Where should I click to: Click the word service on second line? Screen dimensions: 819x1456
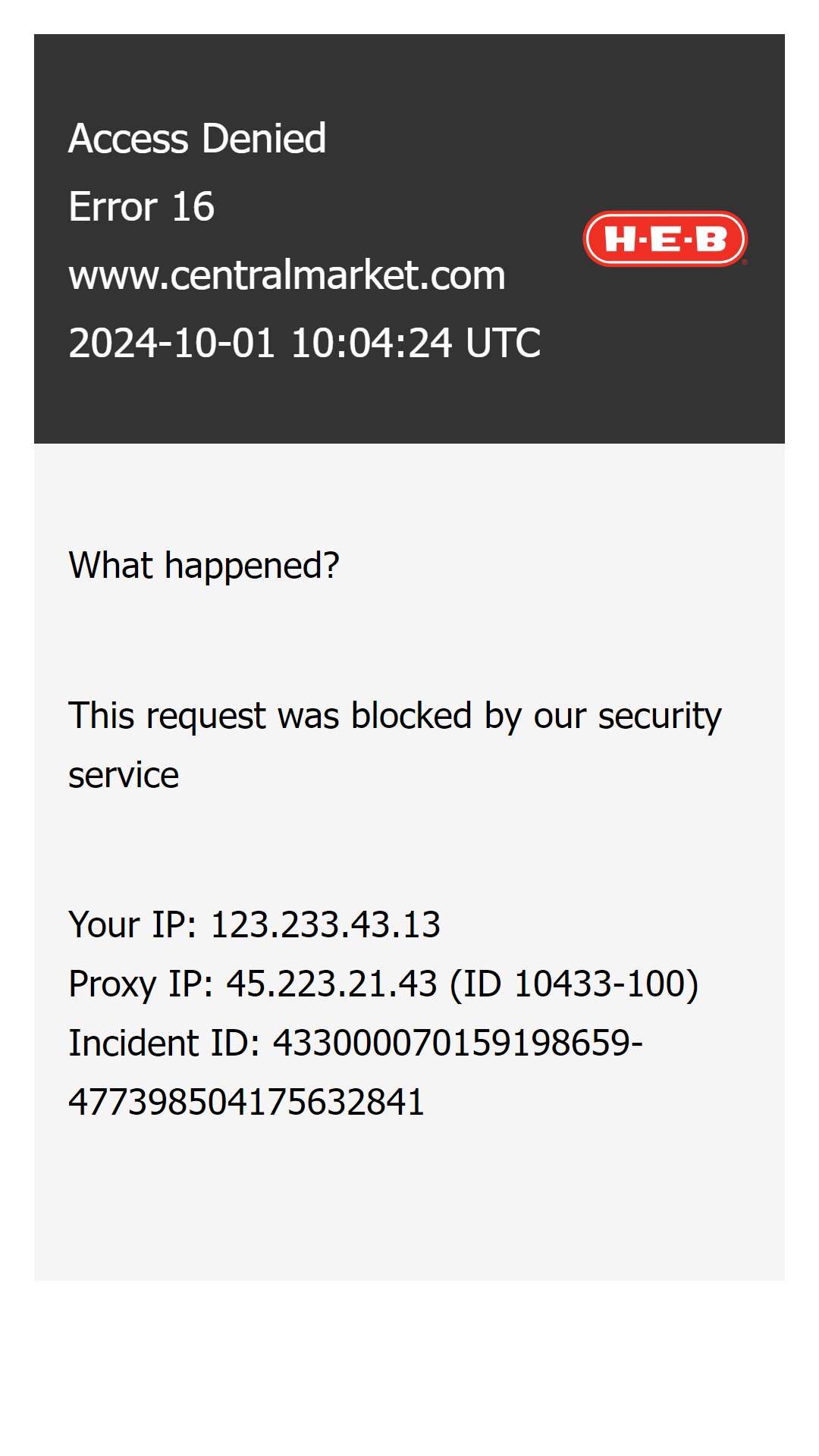(124, 775)
